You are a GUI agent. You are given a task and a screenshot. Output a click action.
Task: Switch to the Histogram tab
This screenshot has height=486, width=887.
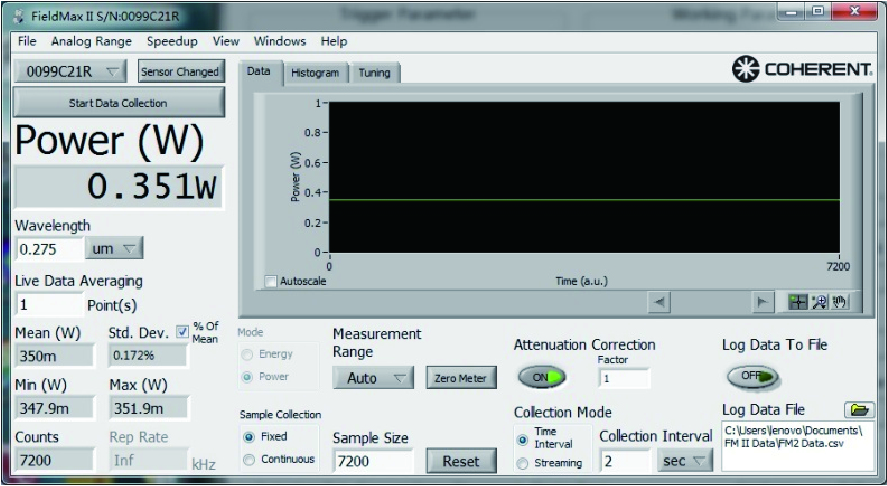pyautogui.click(x=315, y=72)
